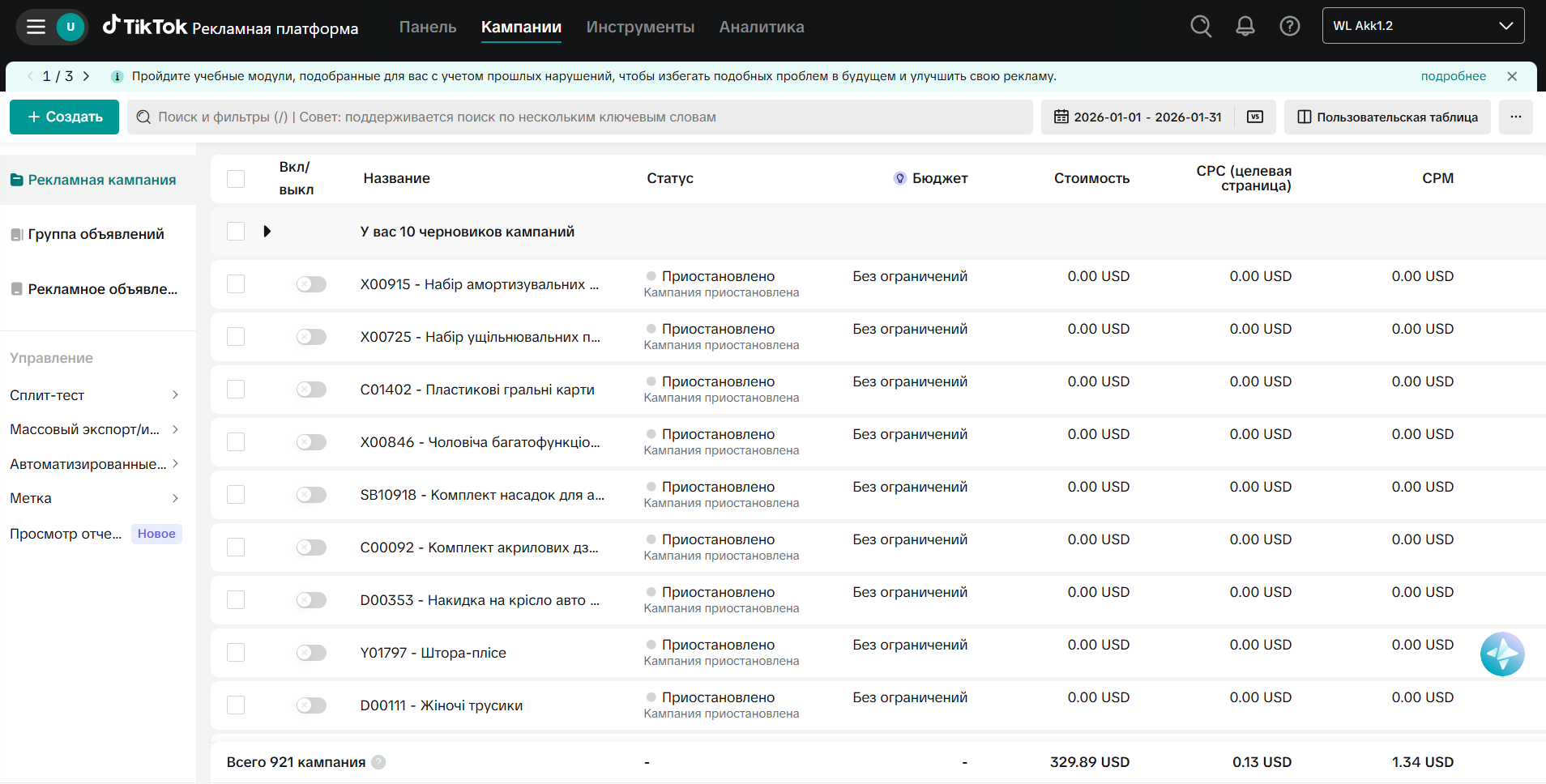The image size is (1546, 784).
Task: Toggle on campaign X00915 switch
Action: click(x=311, y=284)
